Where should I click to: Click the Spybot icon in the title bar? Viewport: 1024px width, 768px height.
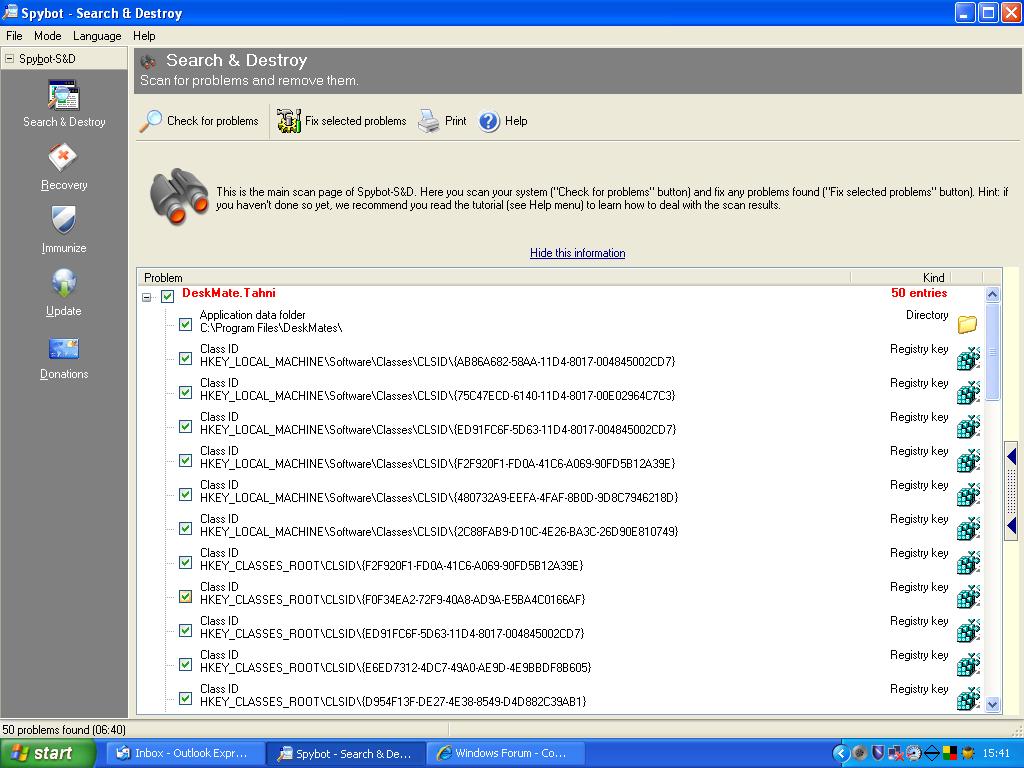click(10, 12)
